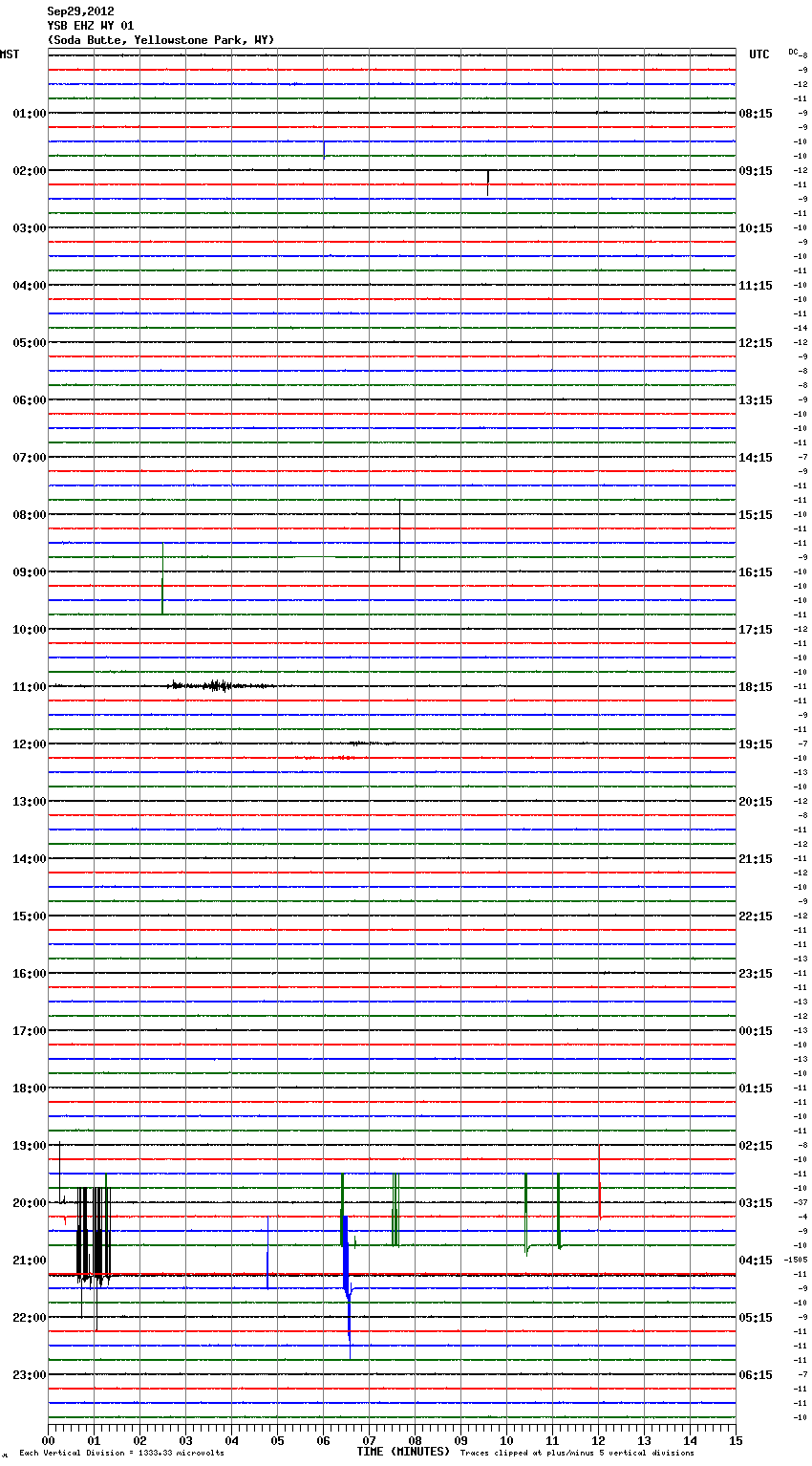Select the 16:00 MST time label

pyautogui.click(x=30, y=974)
